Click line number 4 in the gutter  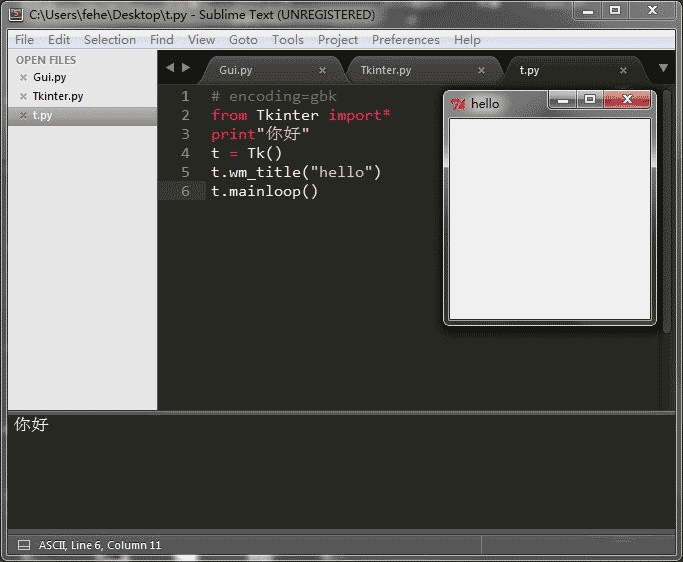point(186,153)
